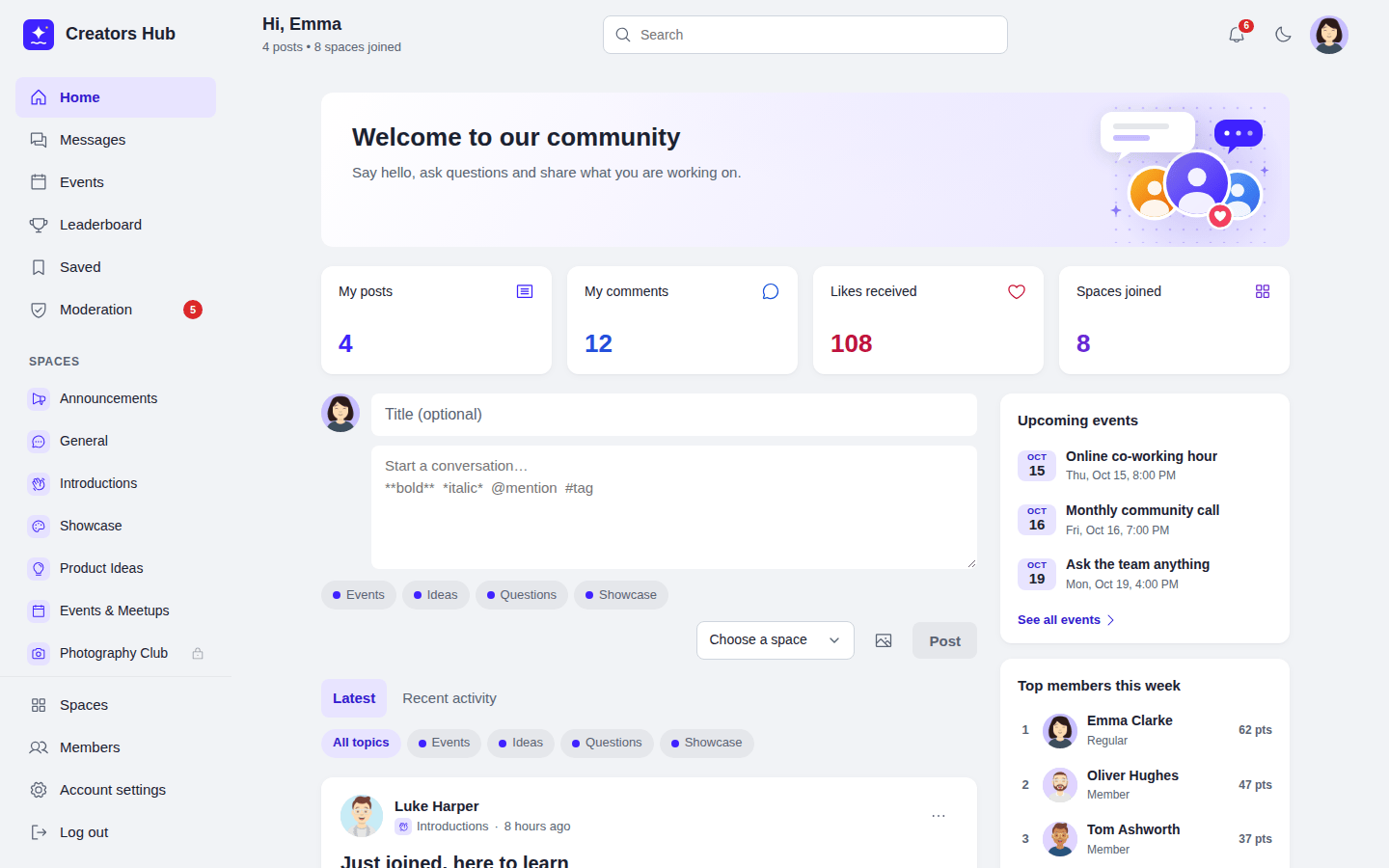Open notifications bell icon
1389x868 pixels.
1237,35
